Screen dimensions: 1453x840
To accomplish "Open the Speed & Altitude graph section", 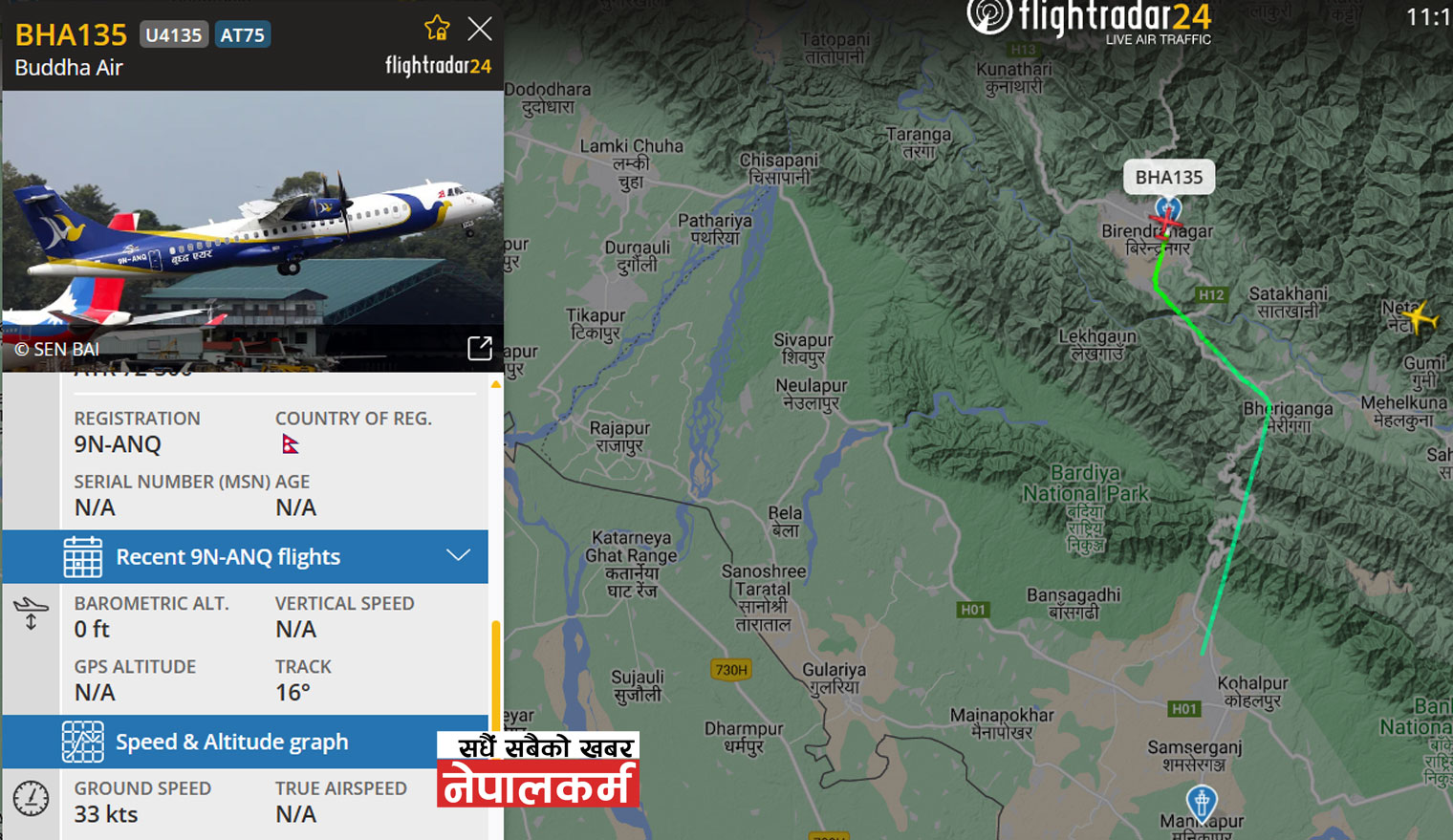I will [x=245, y=742].
